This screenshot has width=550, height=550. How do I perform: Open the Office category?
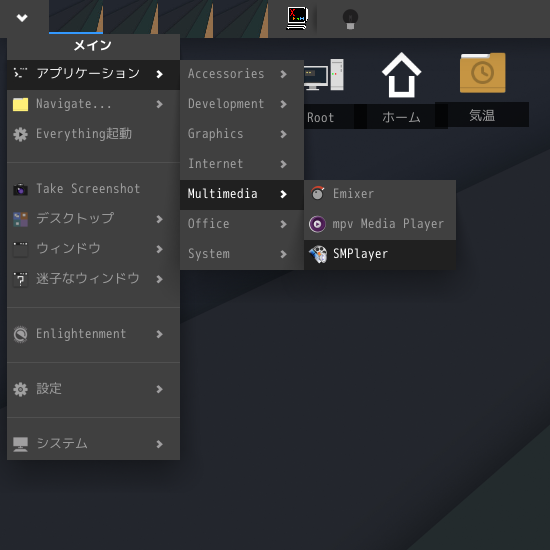242,224
